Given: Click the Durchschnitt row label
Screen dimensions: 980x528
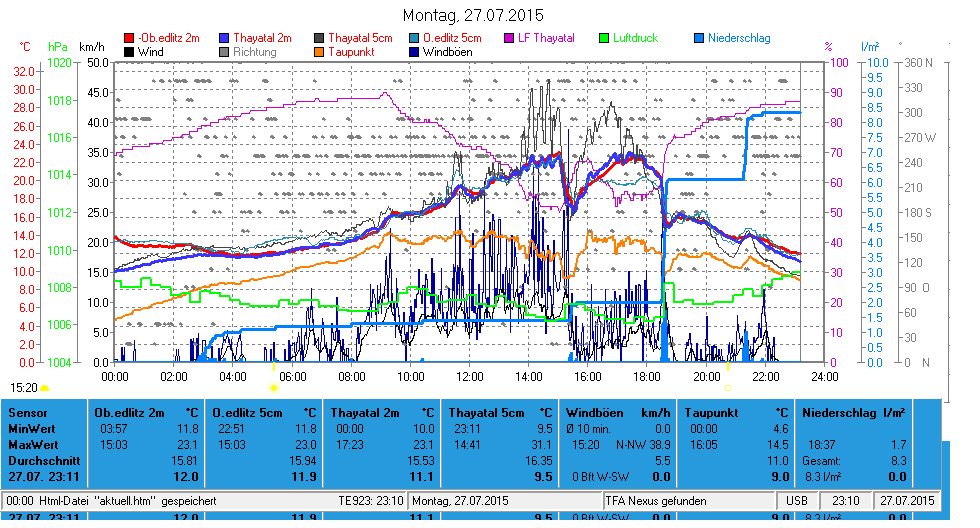Looking at the screenshot, I should point(44,461).
